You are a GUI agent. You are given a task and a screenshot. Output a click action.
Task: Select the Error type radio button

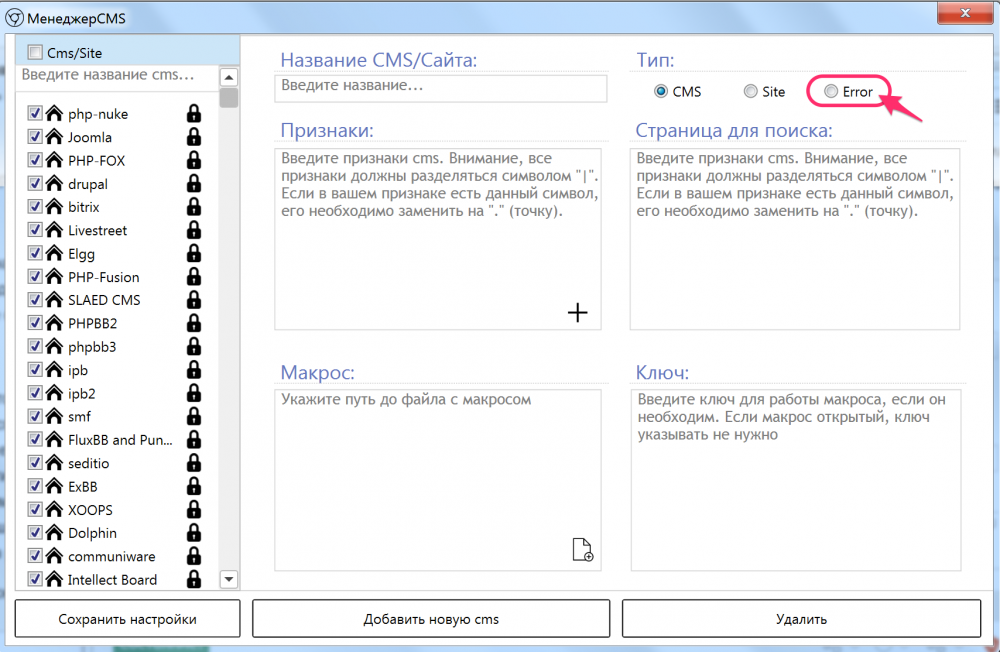point(830,91)
